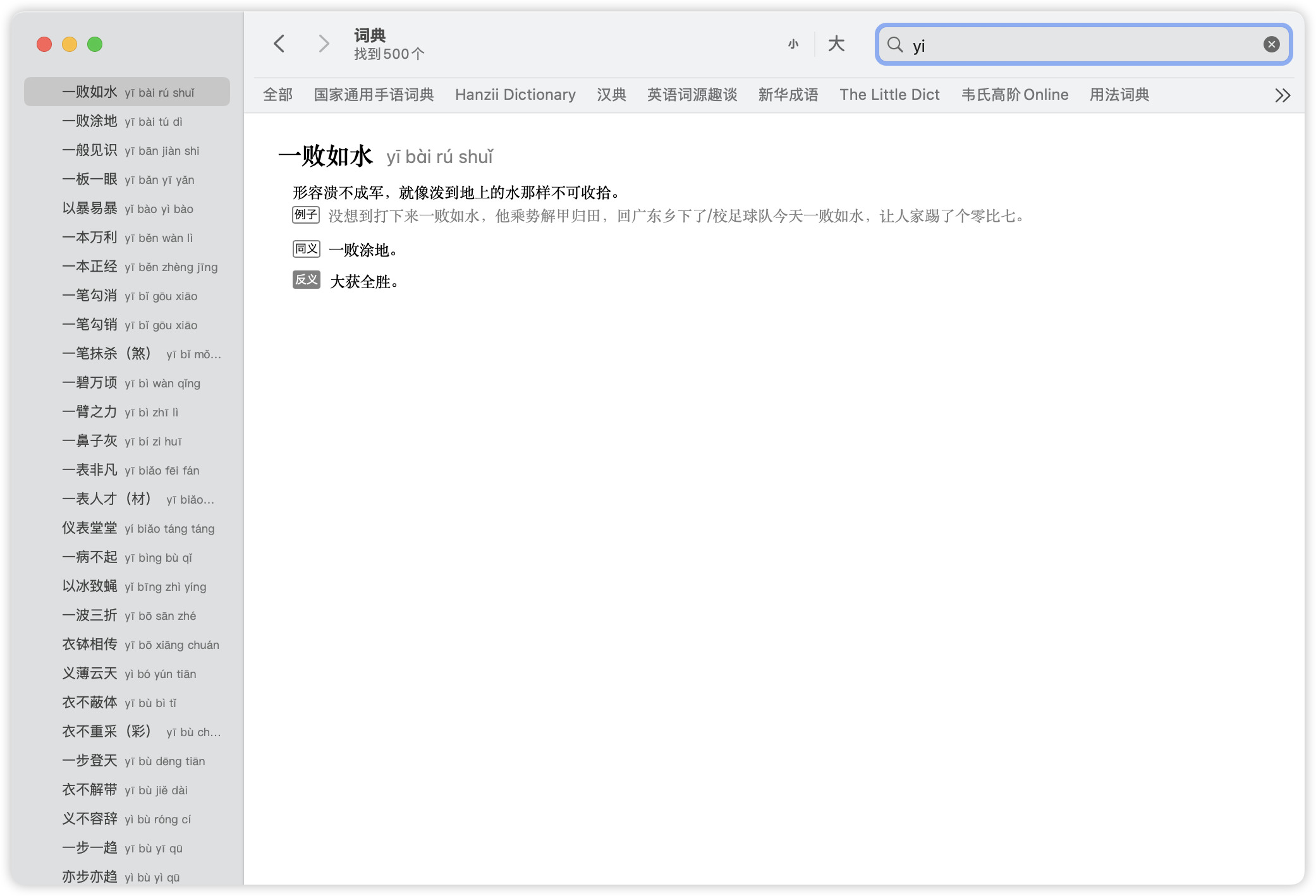Image resolution: width=1316 pixels, height=896 pixels.
Task: Click the 例子 example tag
Action: (306, 215)
